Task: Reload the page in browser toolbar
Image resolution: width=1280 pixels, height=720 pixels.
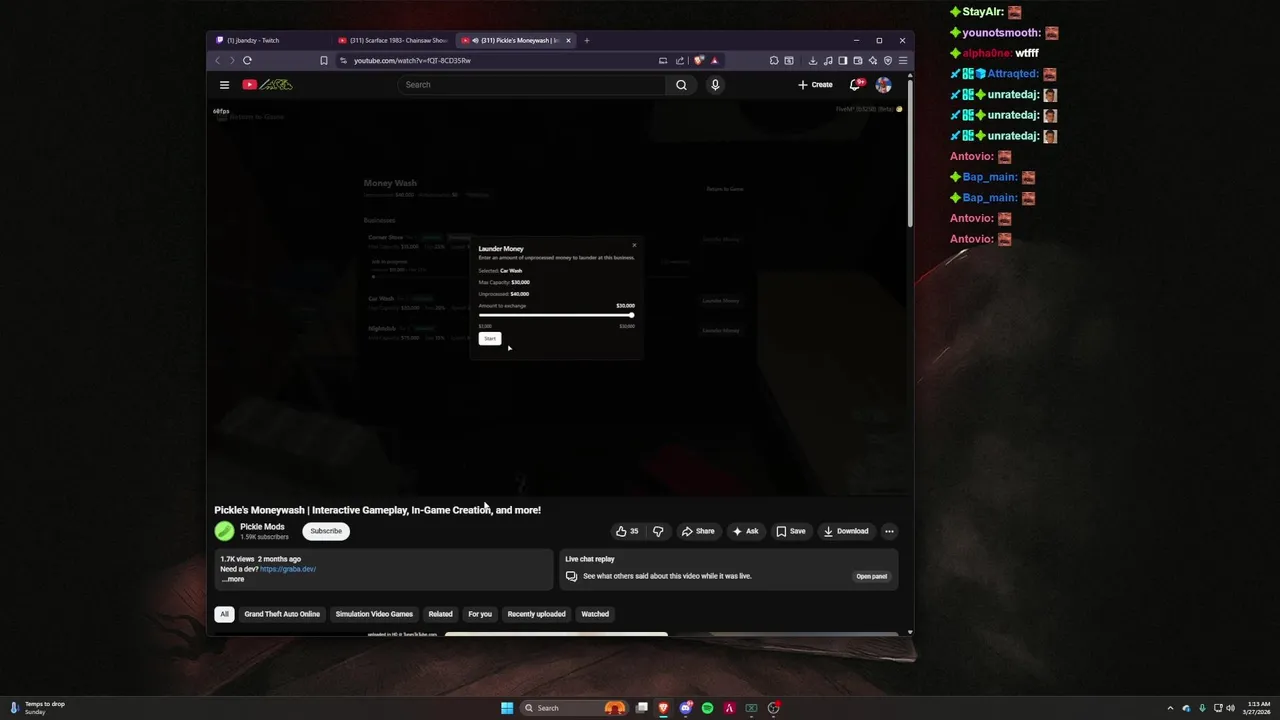Action: coord(247,60)
